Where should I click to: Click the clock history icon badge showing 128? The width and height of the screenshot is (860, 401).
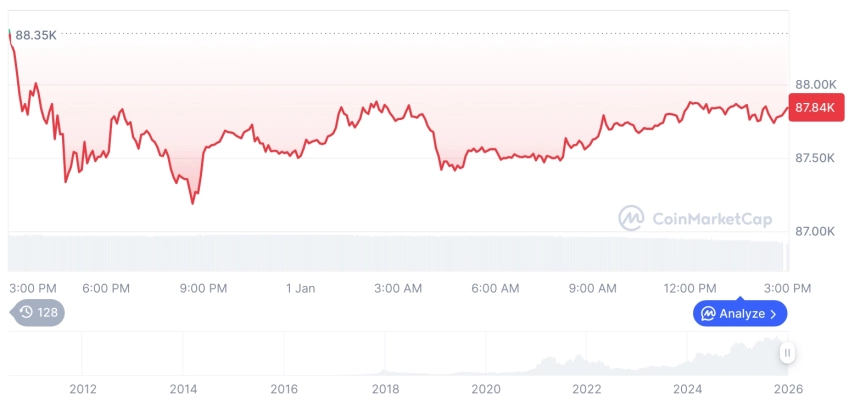coord(38,313)
